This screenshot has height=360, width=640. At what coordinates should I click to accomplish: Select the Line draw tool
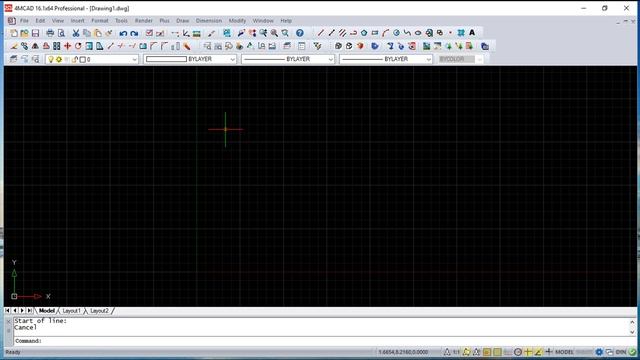point(320,33)
